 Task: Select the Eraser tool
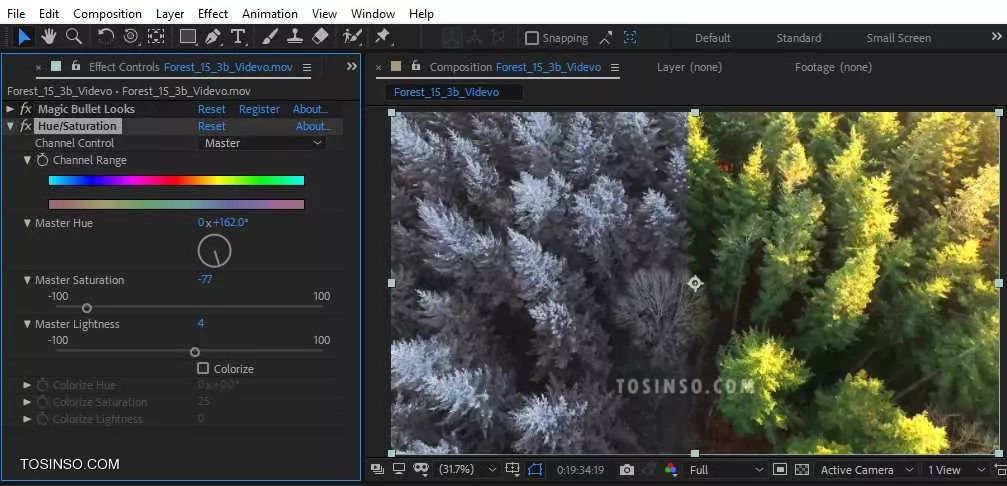click(x=320, y=37)
